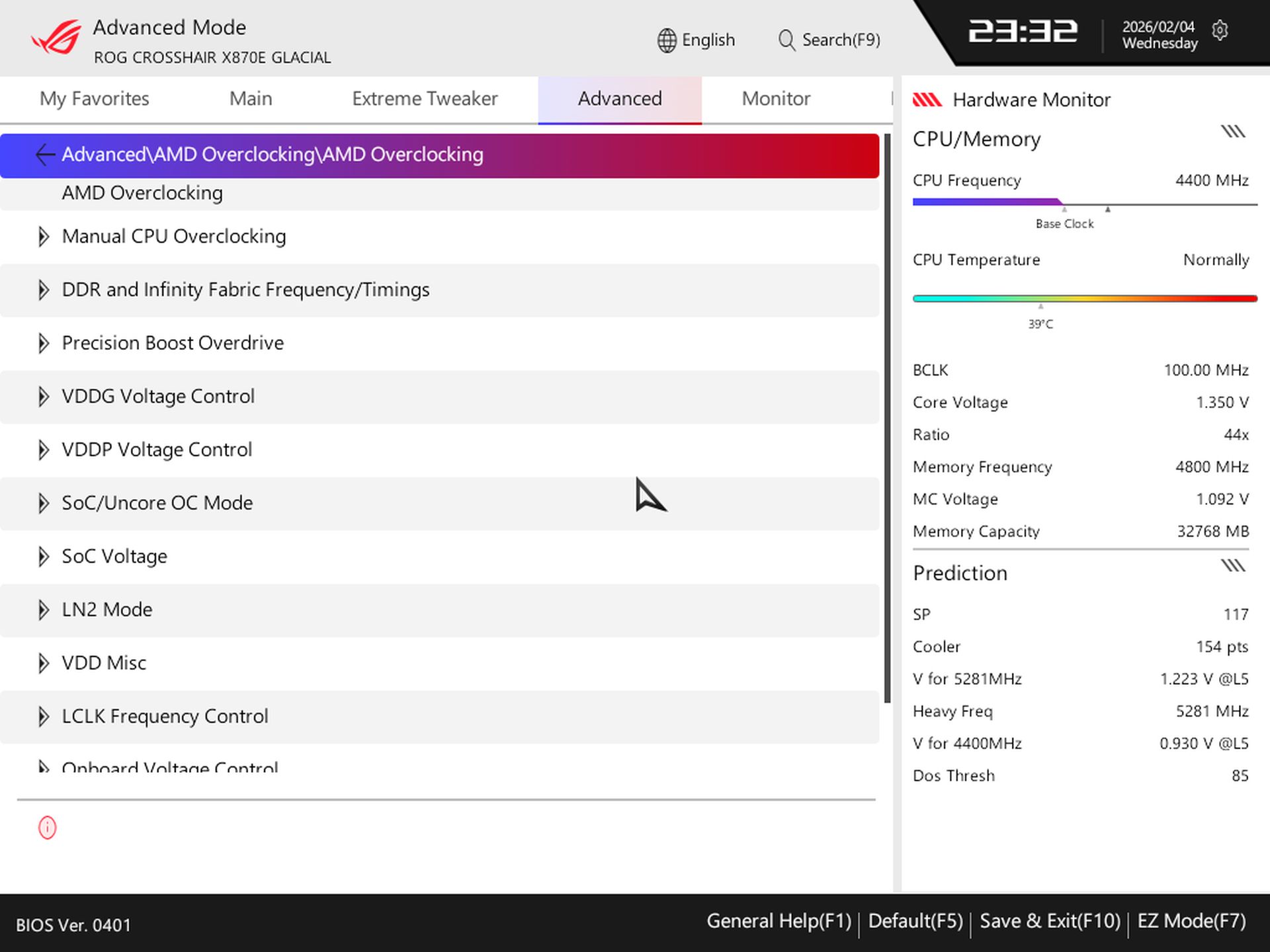
Task: Open the settings gear beside the date
Action: [1220, 30]
